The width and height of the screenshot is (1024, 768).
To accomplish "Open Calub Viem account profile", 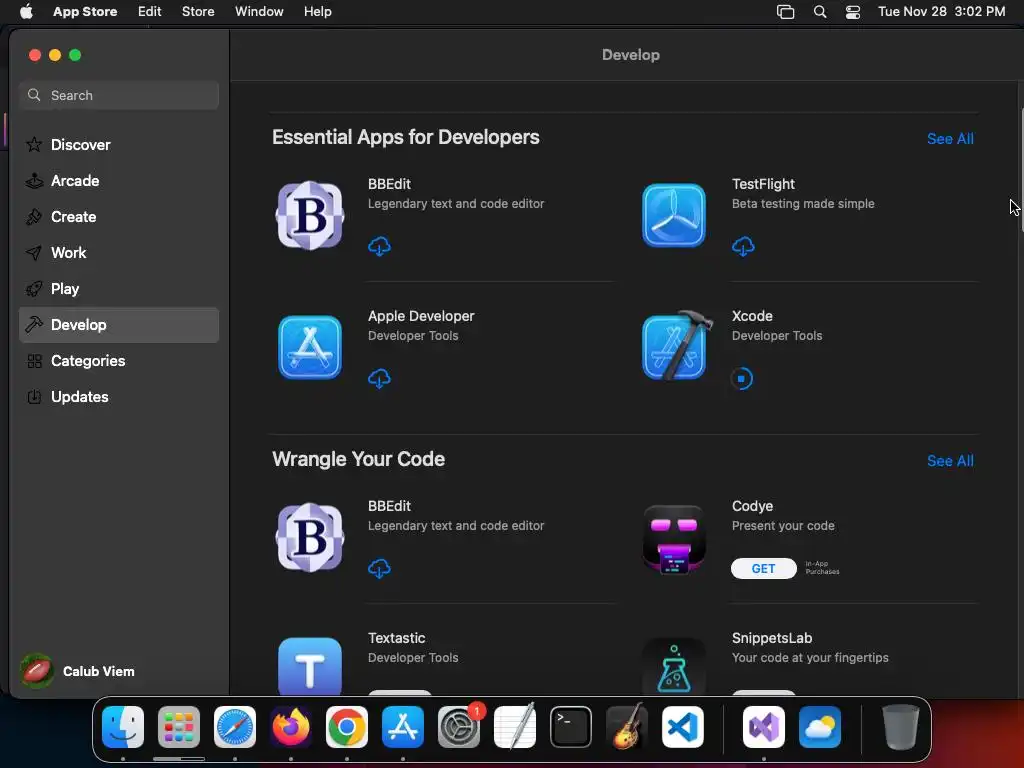I will point(78,671).
